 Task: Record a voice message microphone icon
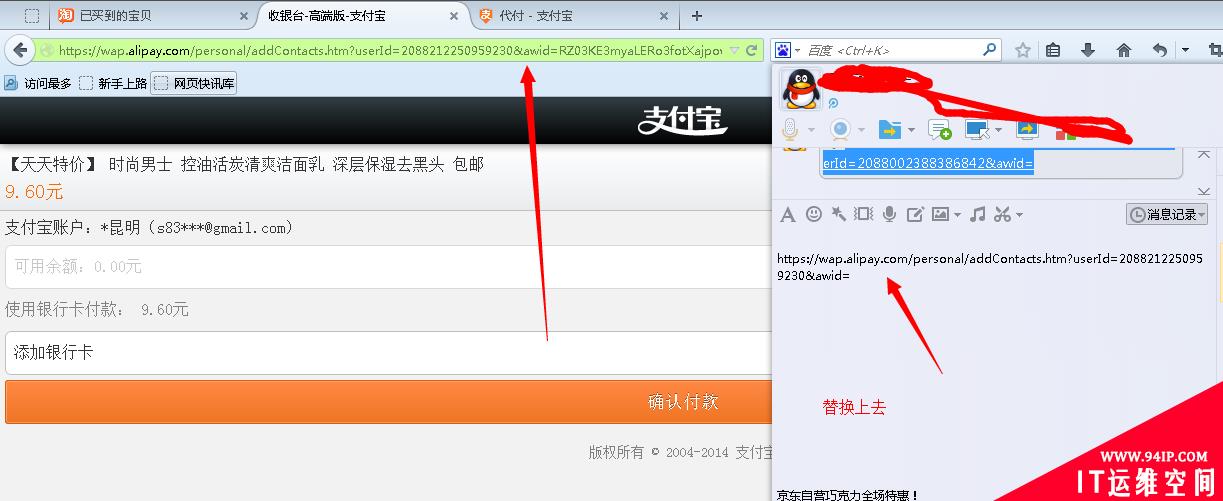(x=889, y=214)
